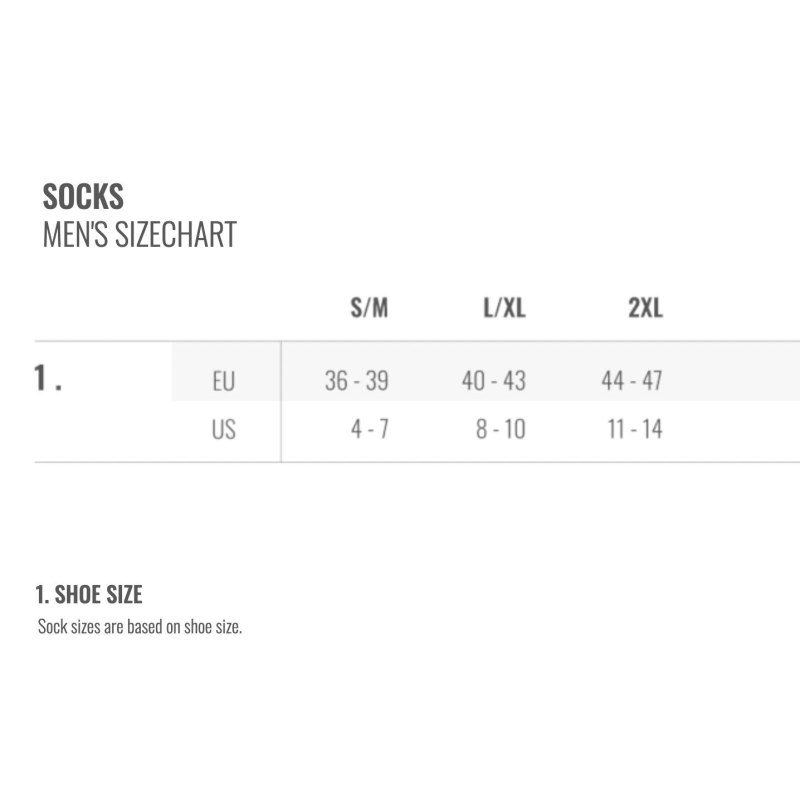Image resolution: width=800 pixels, height=800 pixels.
Task: Click the MEN'S SIZECHART subtitle
Action: (x=140, y=235)
